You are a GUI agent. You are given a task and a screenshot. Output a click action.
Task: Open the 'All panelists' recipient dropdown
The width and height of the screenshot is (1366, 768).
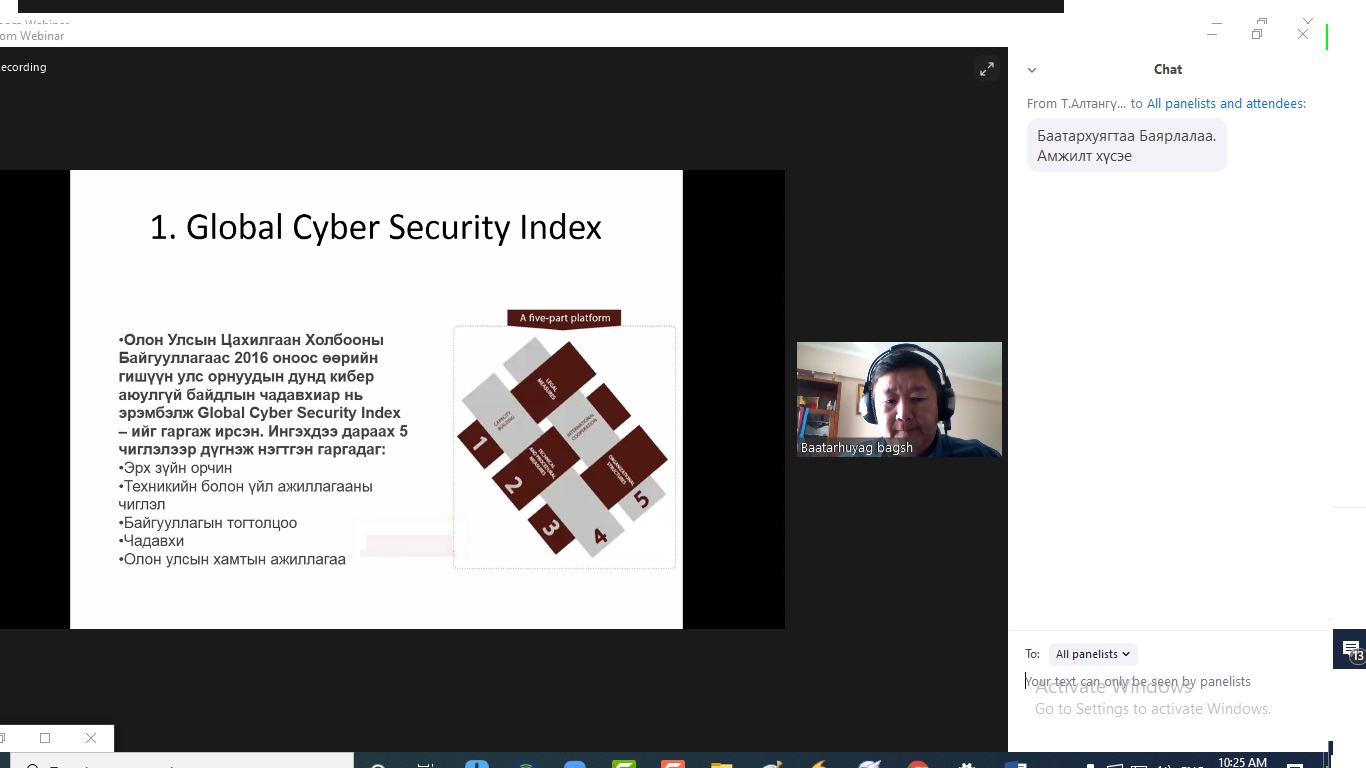[x=1092, y=654]
